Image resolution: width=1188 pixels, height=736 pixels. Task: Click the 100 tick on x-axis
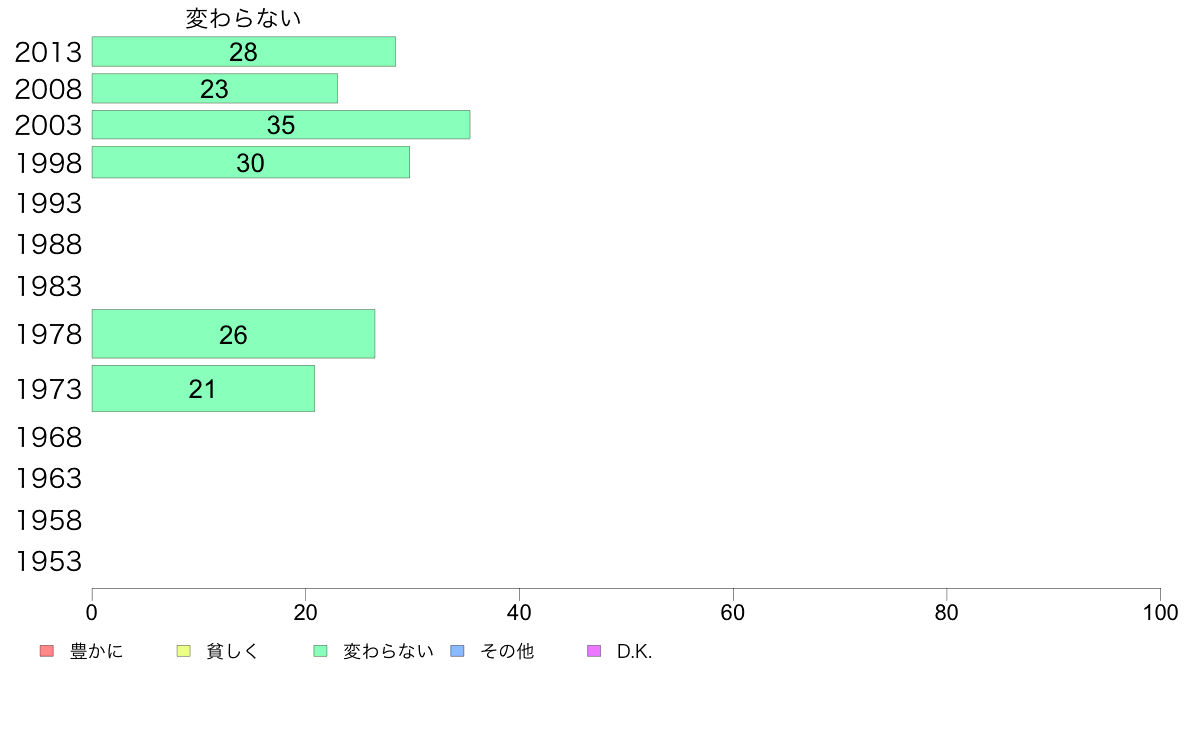(x=1160, y=612)
